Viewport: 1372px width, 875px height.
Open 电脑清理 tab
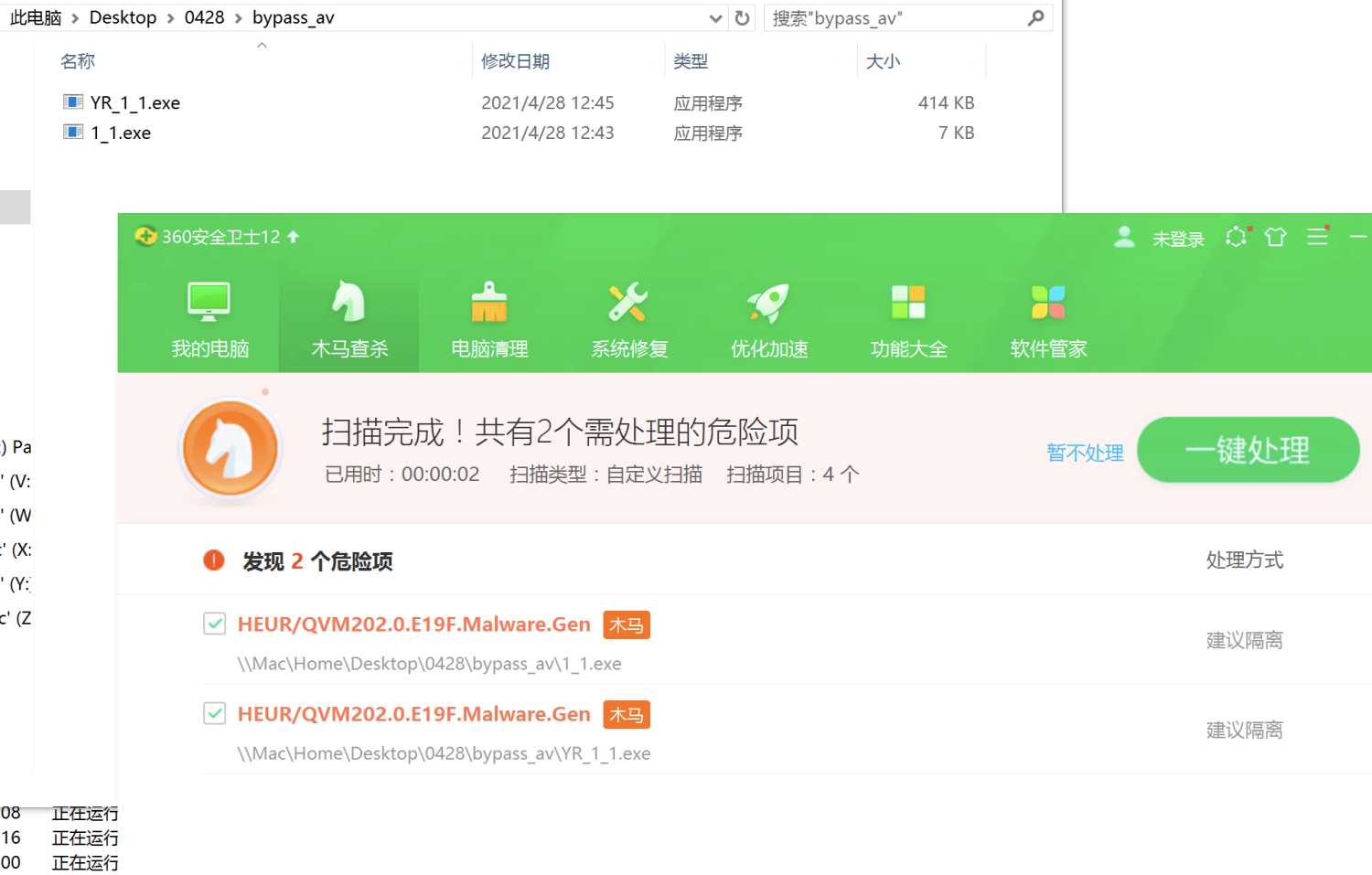[x=489, y=320]
